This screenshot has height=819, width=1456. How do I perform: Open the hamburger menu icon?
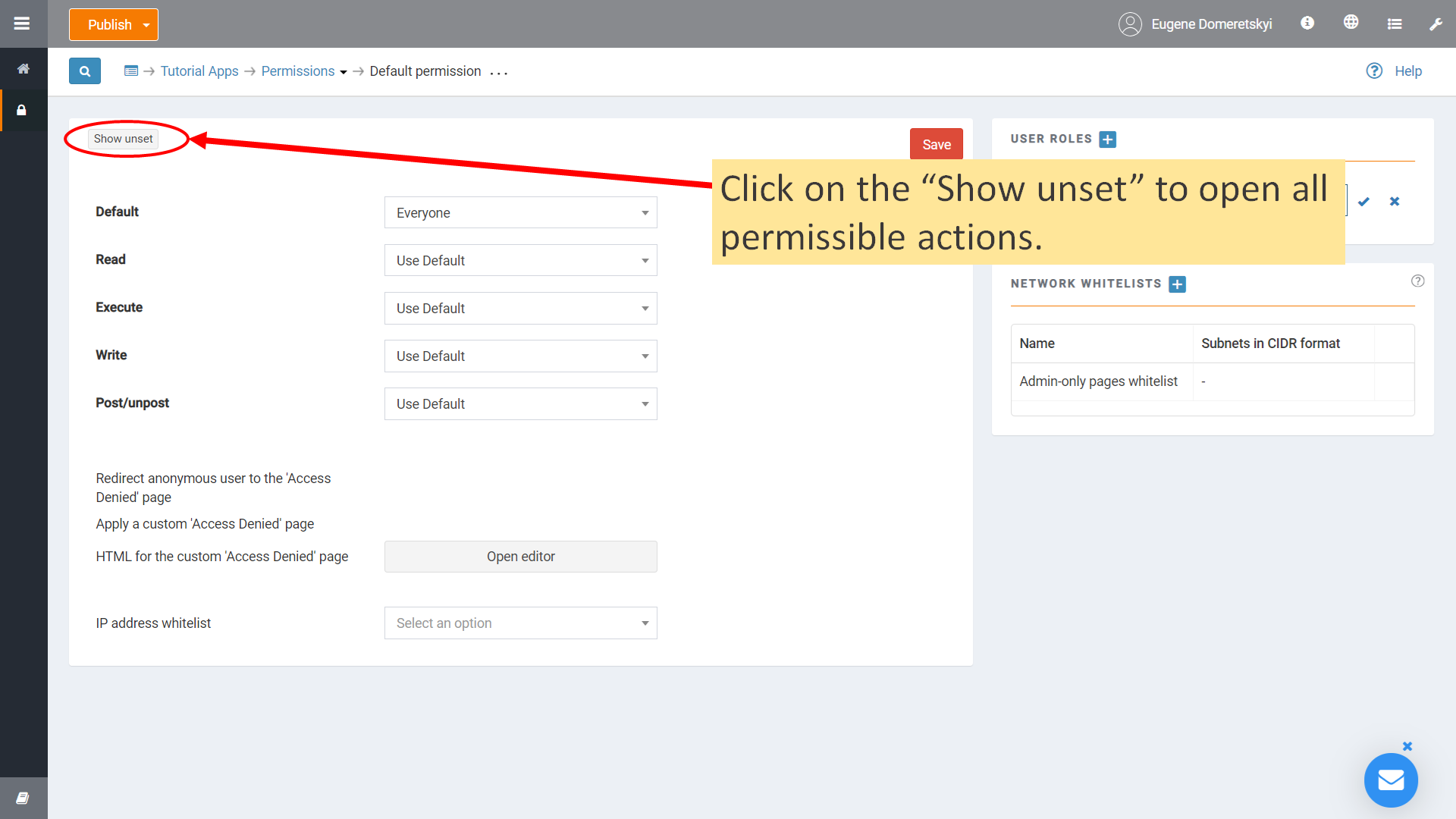click(22, 24)
